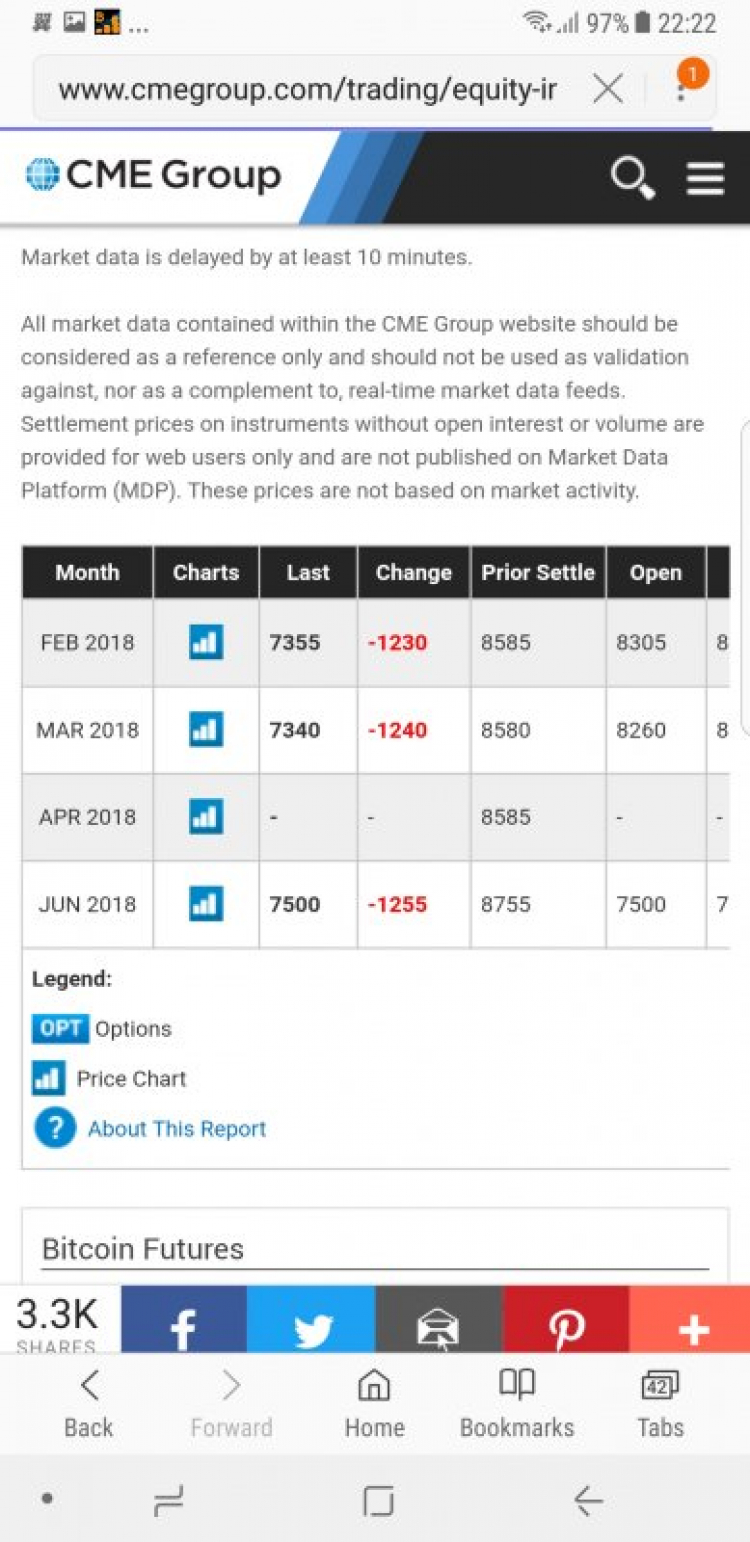Open About This Report link
This screenshot has height=1542, width=750.
[x=177, y=1129]
